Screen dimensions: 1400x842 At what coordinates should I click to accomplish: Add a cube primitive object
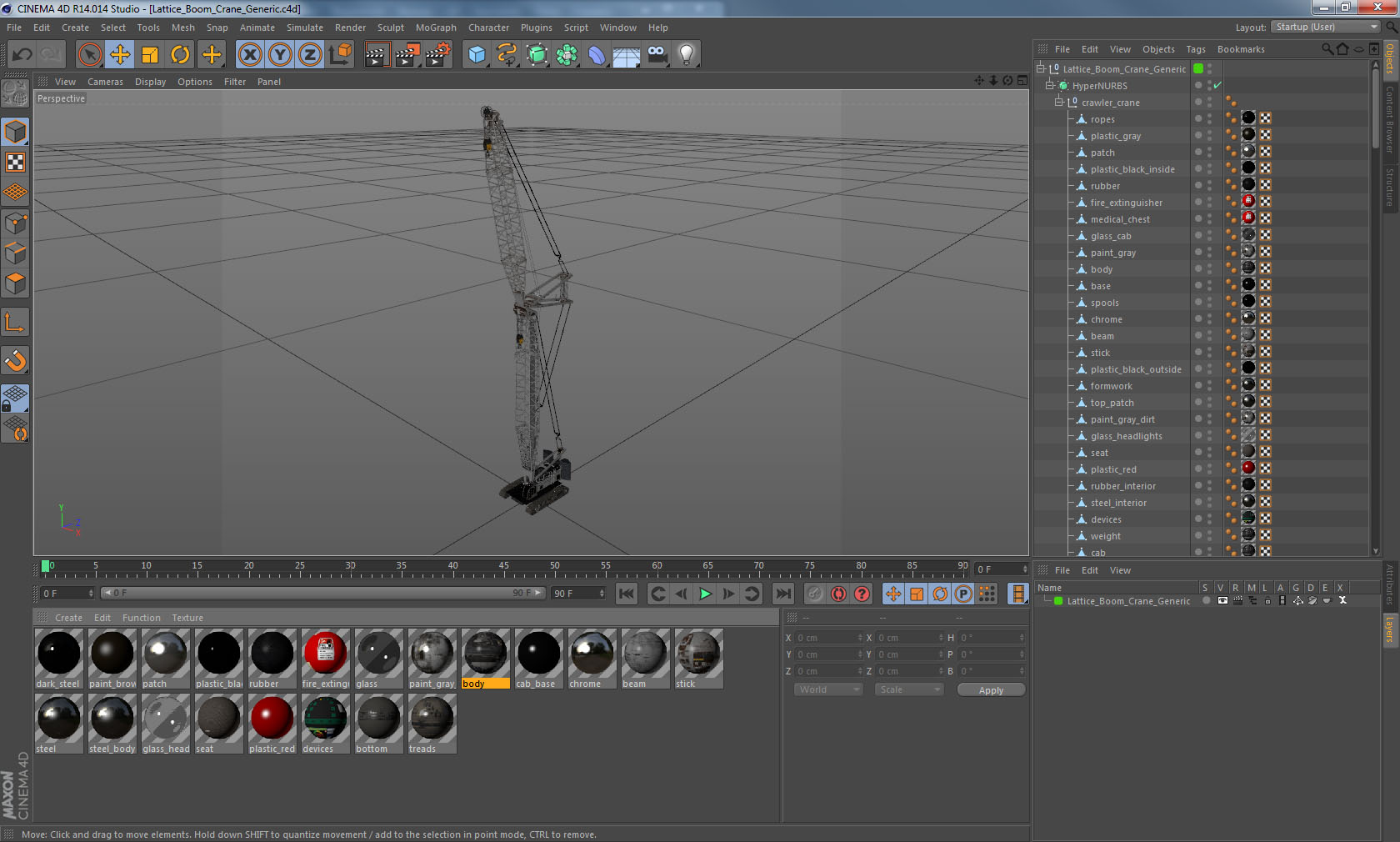click(x=477, y=55)
